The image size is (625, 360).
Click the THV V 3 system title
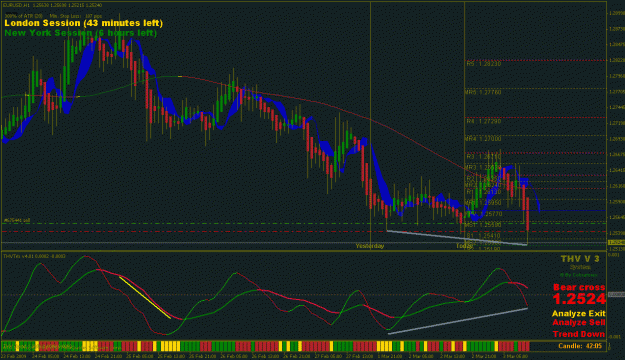(580, 259)
